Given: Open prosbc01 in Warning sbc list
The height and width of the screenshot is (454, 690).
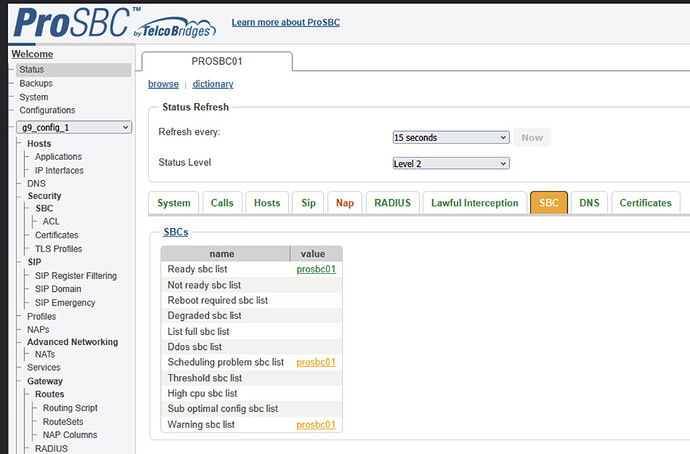Looking at the screenshot, I should coord(315,425).
